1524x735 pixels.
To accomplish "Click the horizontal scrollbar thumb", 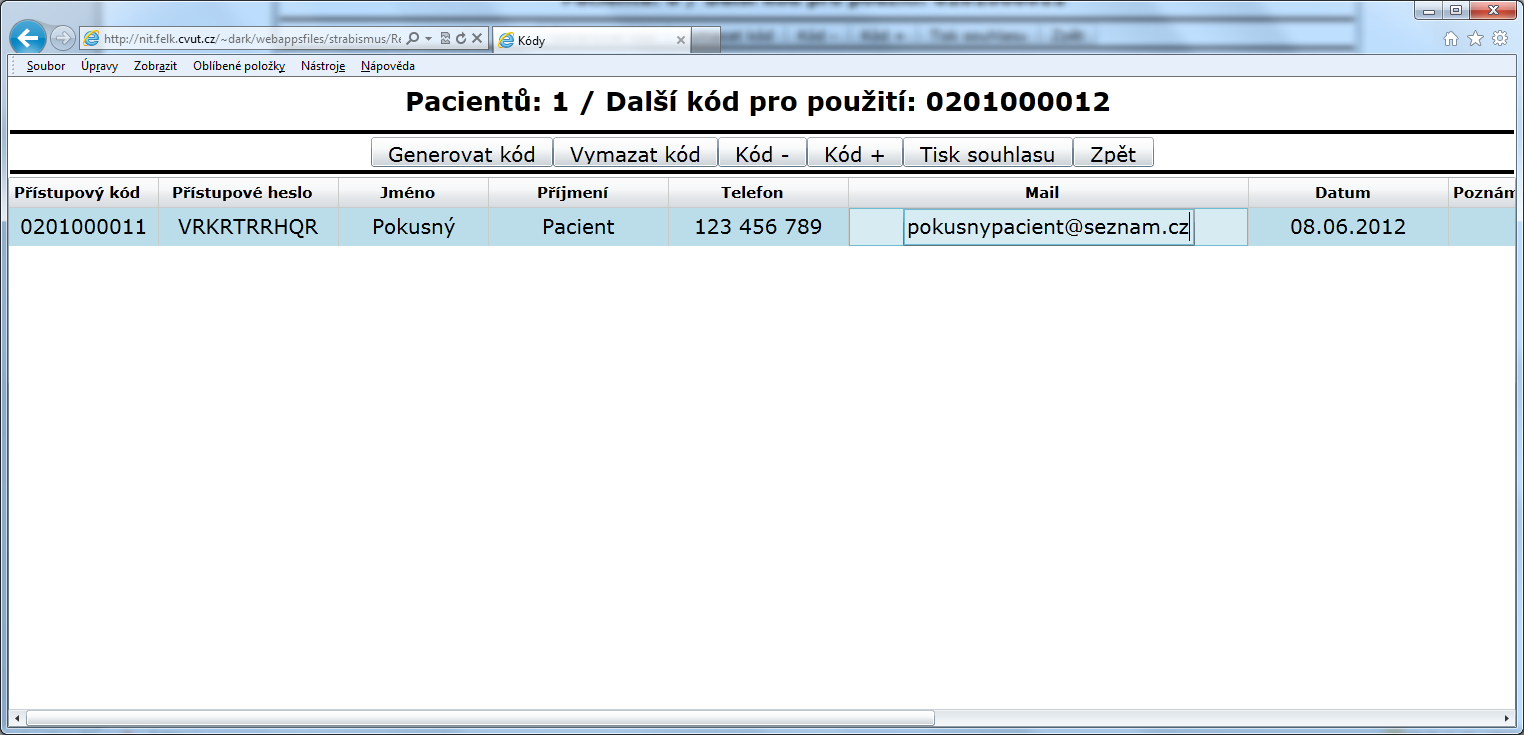I will [x=480, y=718].
